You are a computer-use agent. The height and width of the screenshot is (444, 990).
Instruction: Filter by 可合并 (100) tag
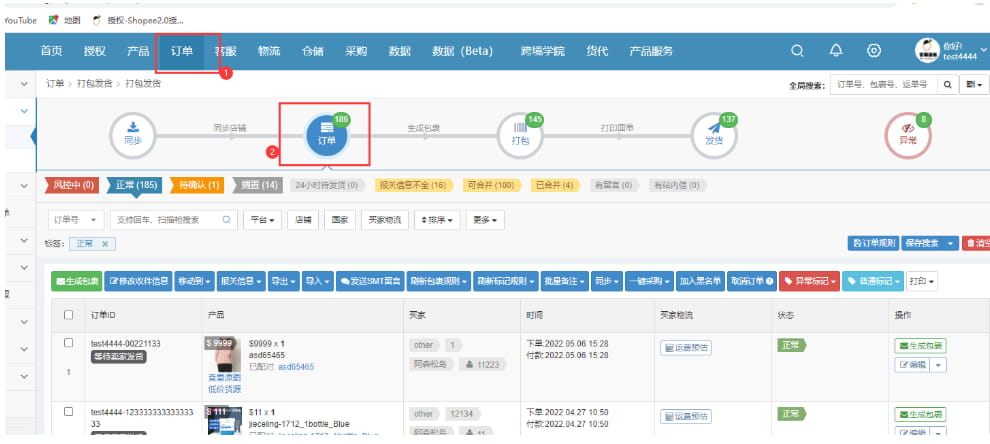point(491,185)
